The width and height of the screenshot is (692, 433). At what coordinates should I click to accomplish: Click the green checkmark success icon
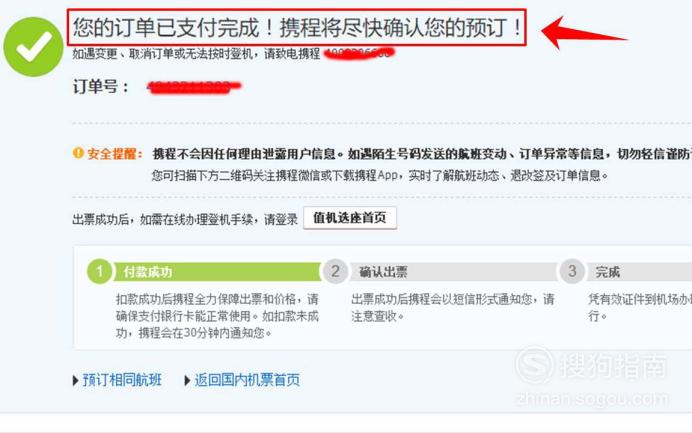34,47
